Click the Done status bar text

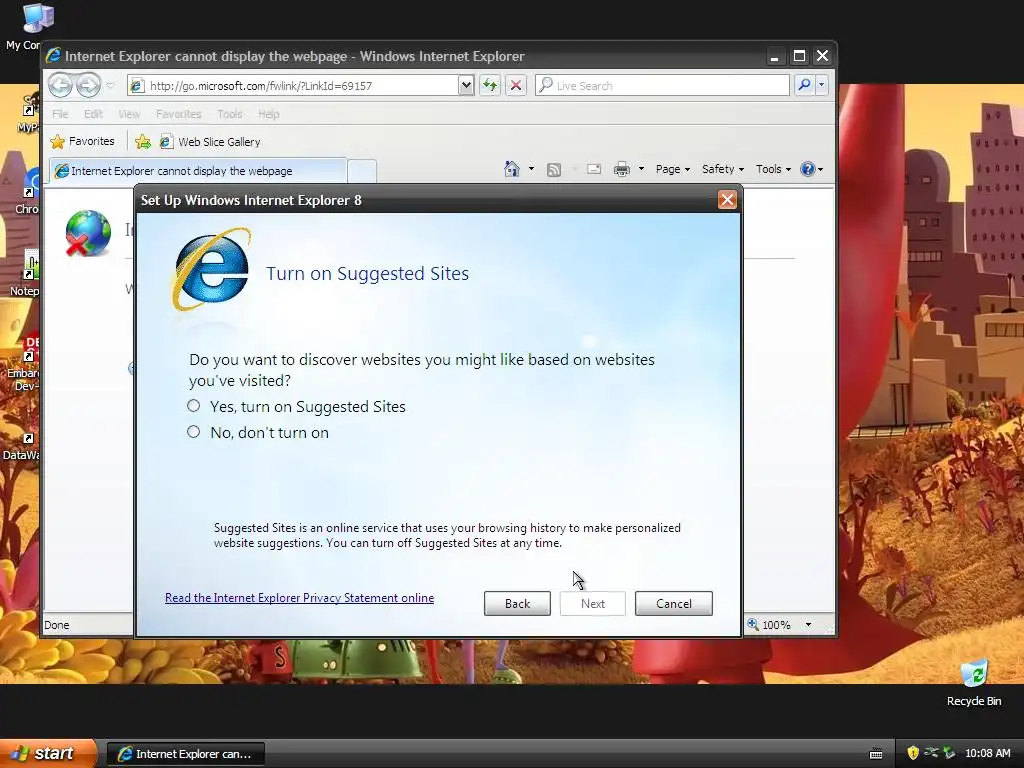pos(57,625)
